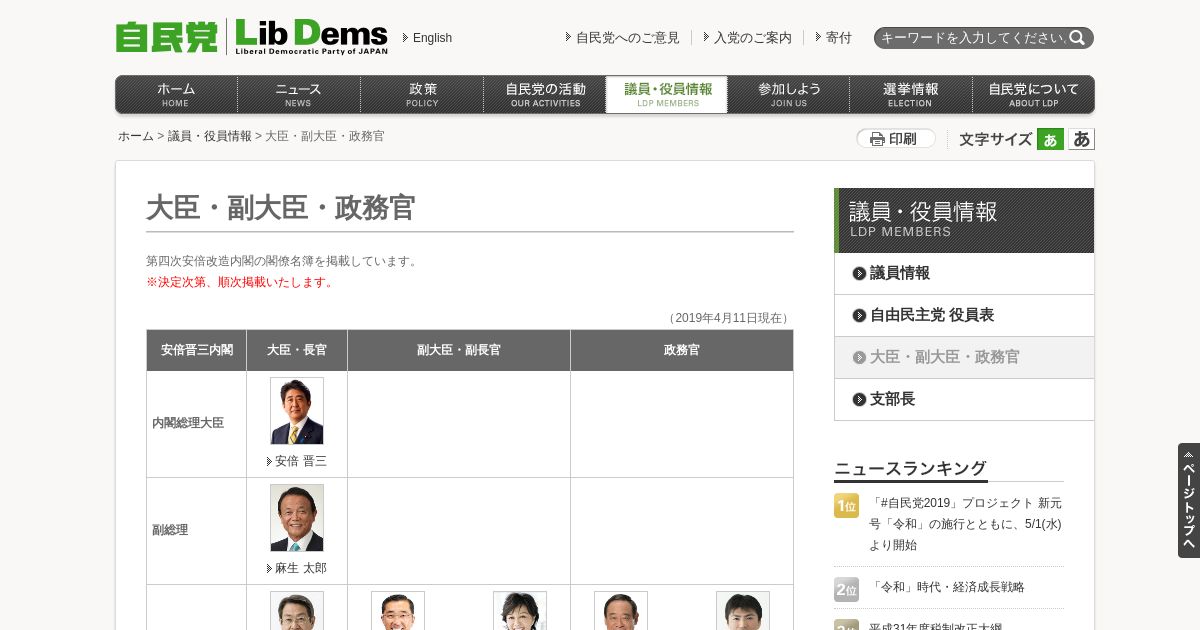
Task: Click the number 1 ranking badge
Action: pyautogui.click(x=846, y=505)
